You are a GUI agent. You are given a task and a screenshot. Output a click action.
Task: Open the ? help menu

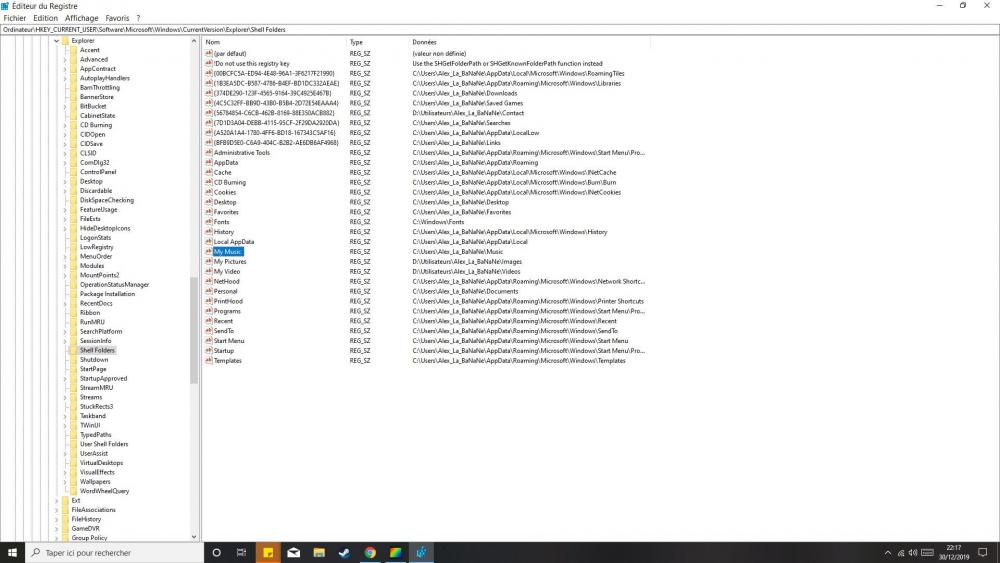point(138,18)
